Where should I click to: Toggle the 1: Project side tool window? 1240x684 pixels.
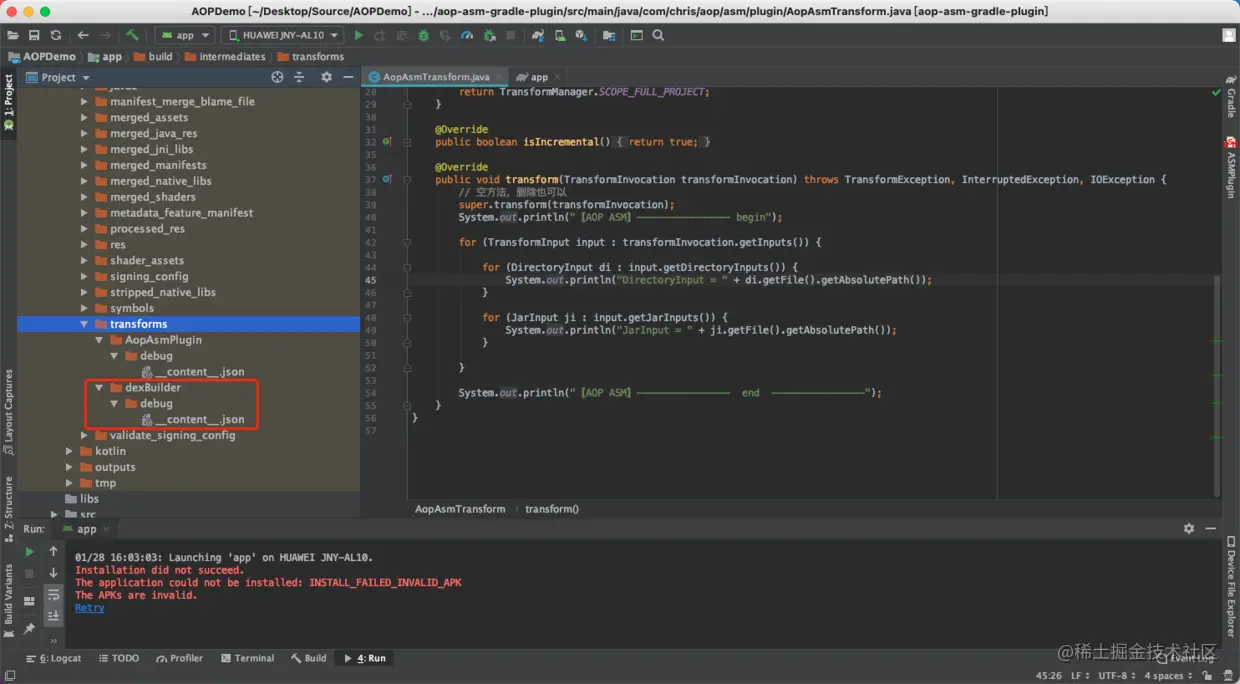click(9, 104)
